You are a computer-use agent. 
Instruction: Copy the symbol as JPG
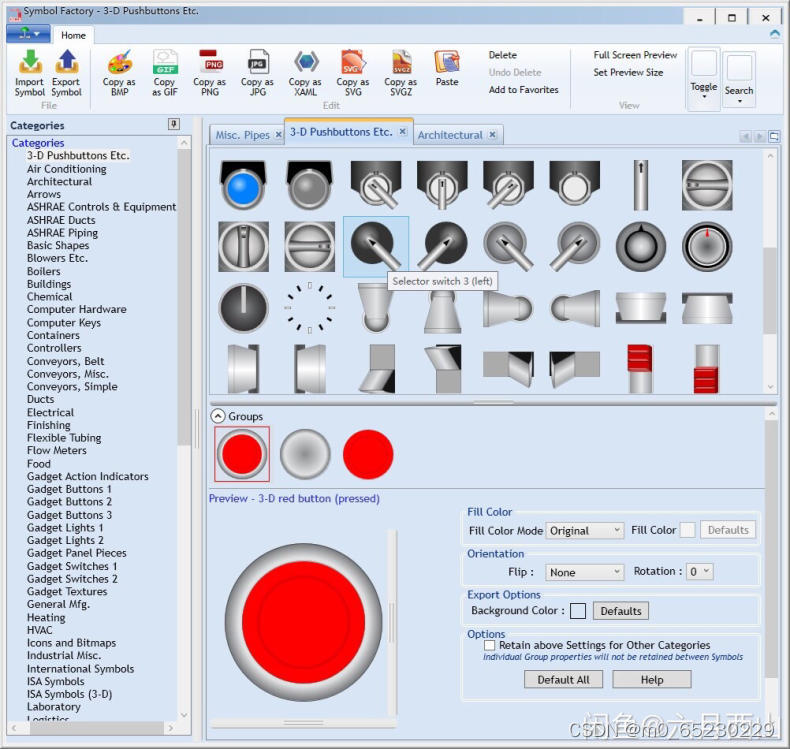[x=257, y=73]
